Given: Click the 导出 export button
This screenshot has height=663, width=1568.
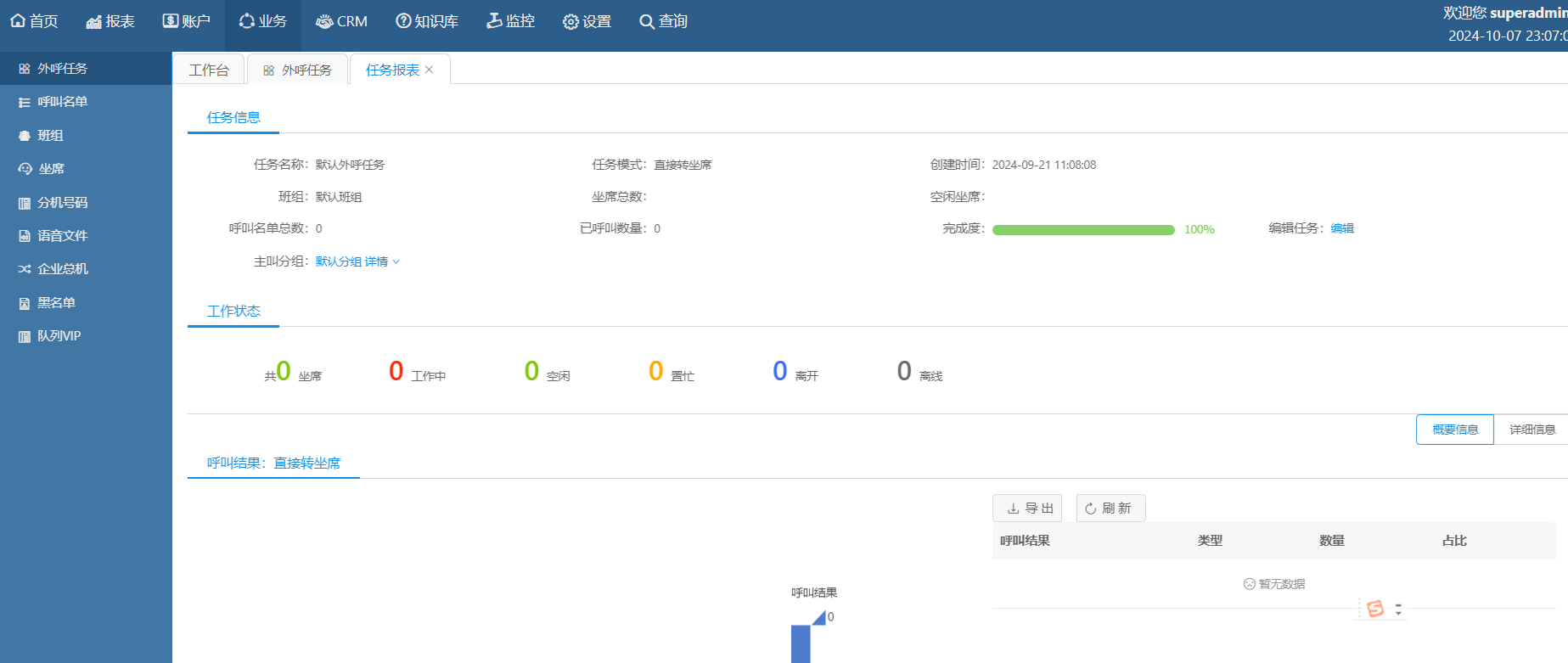Looking at the screenshot, I should click(x=1027, y=508).
